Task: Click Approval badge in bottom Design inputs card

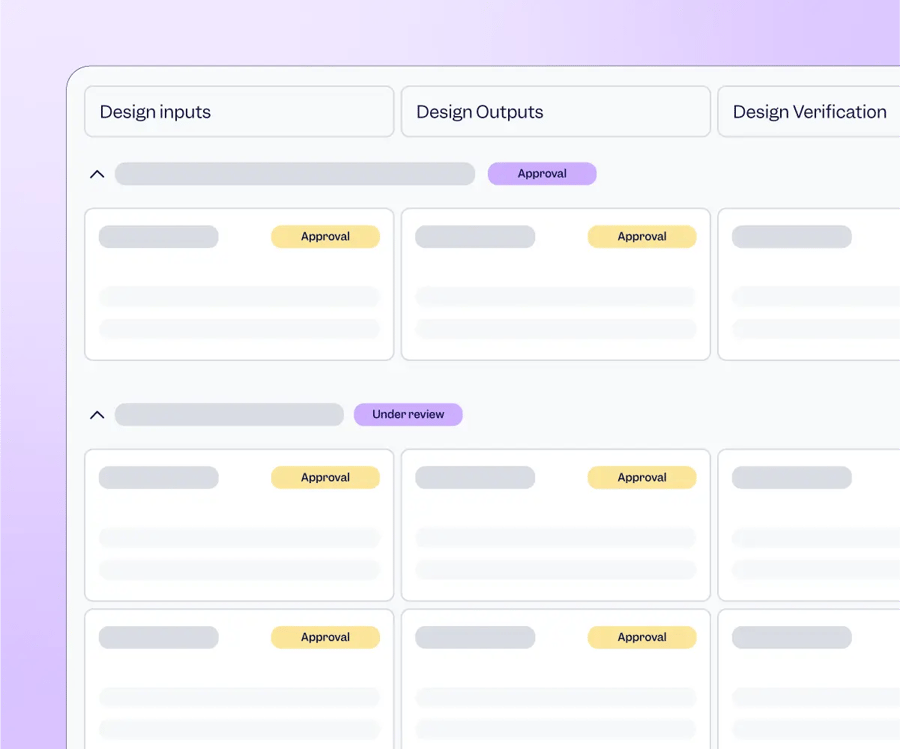Action: pos(325,637)
